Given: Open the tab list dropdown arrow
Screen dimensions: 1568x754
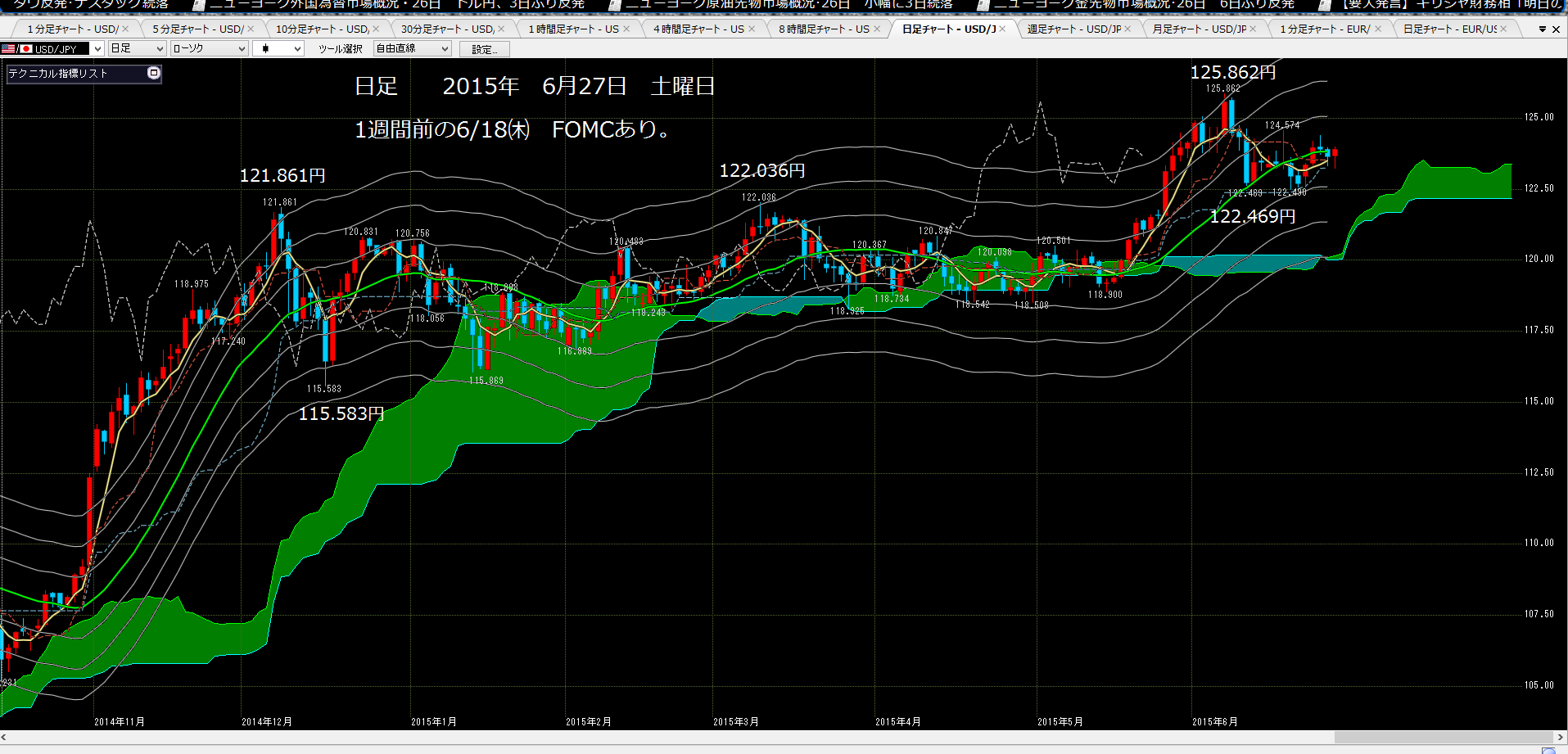Looking at the screenshot, I should 1543,29.
